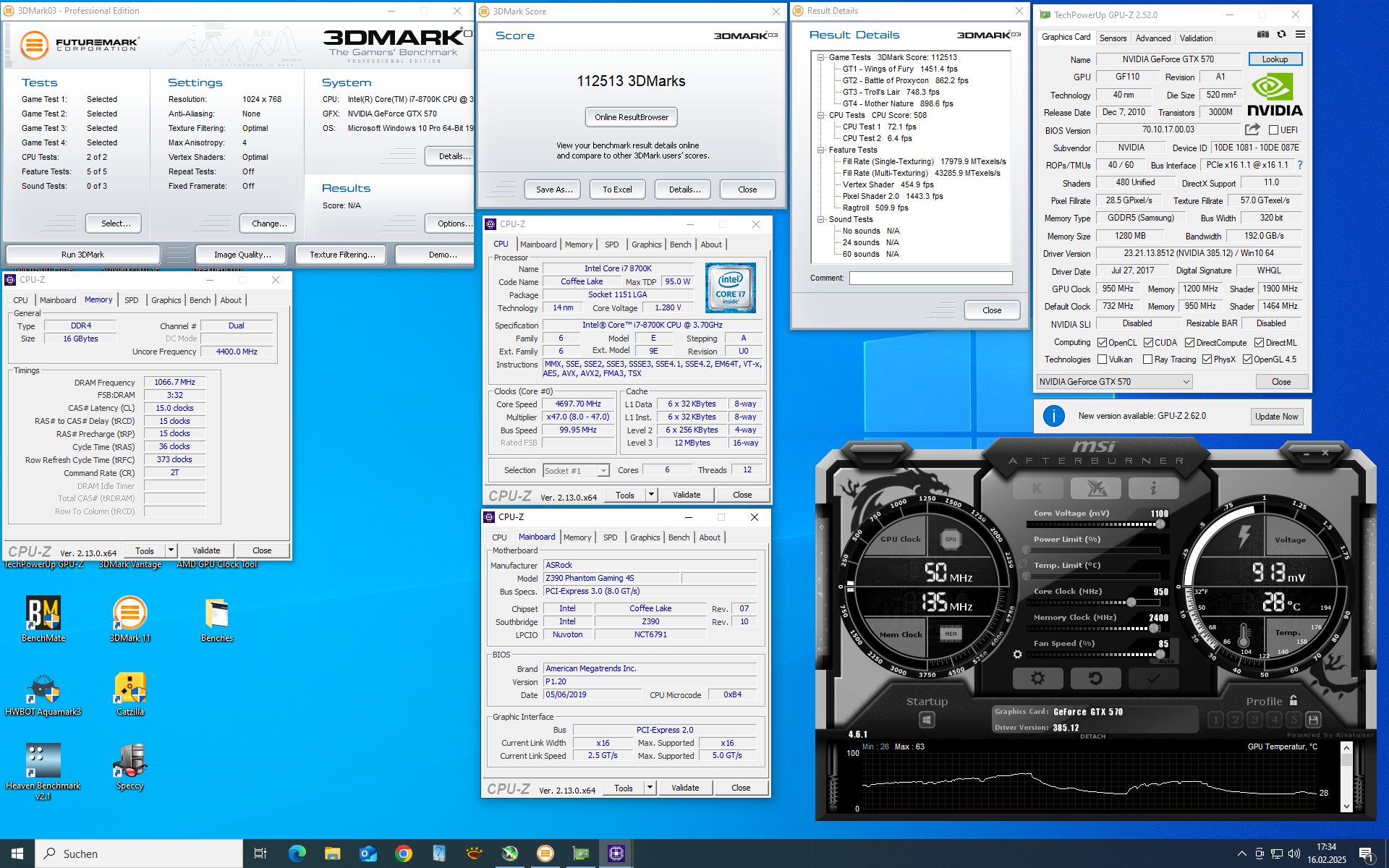This screenshot has height=868, width=1389.
Task: Click the Afterburner OC scanner jet icon
Action: (1095, 488)
